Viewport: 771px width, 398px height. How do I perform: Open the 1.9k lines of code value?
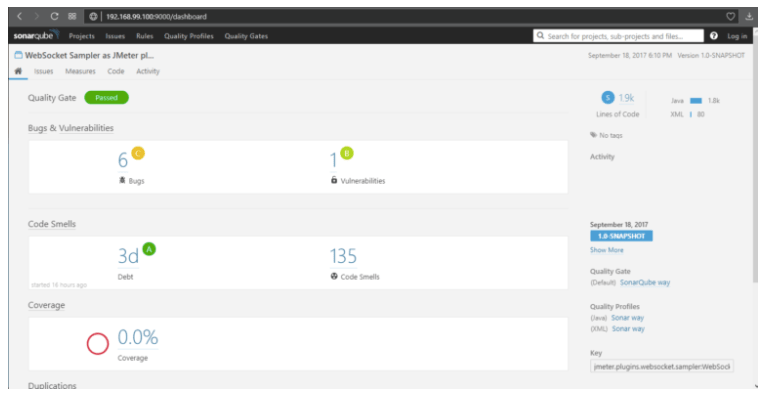(x=626, y=98)
